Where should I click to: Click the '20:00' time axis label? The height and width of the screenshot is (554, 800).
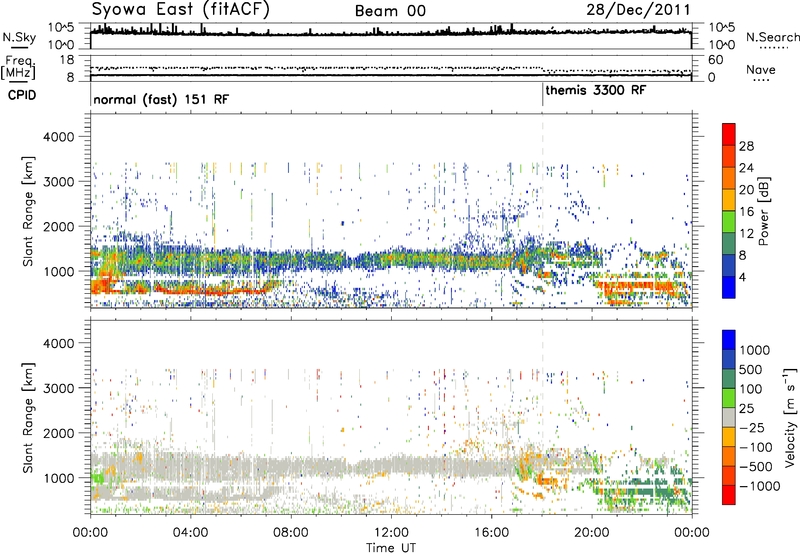tap(592, 532)
